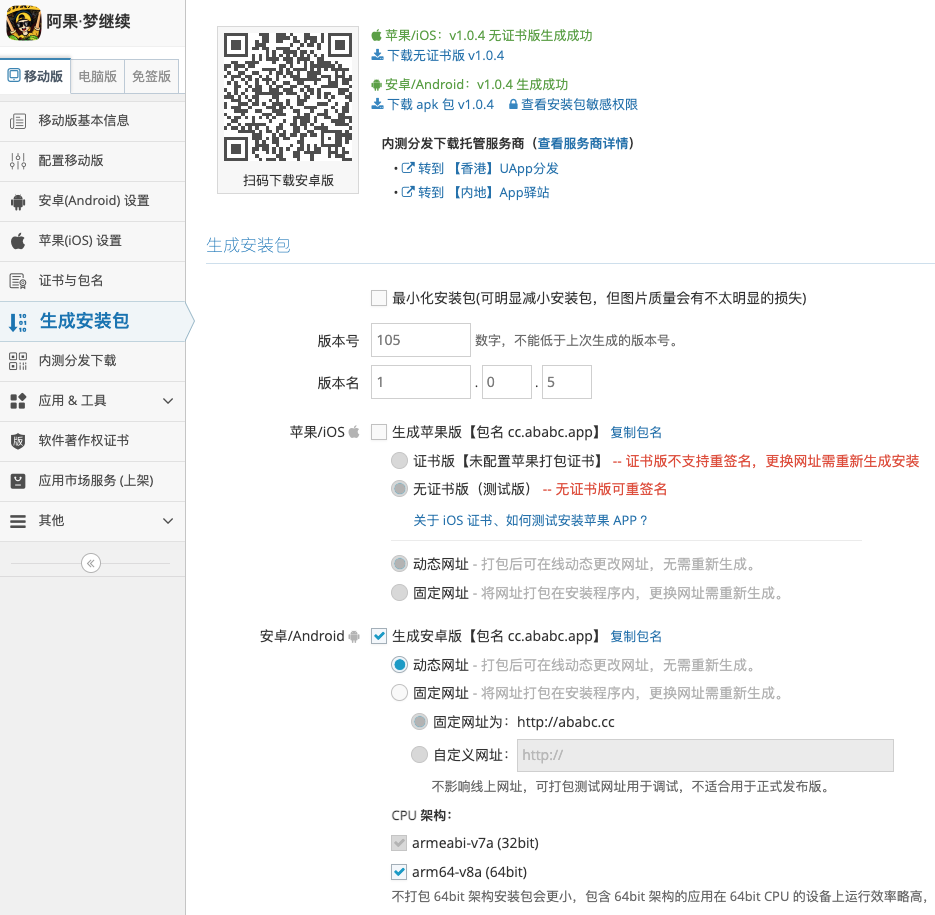Click the 配置移动版 sliders icon
This screenshot has height=915, width=935.
coord(18,161)
